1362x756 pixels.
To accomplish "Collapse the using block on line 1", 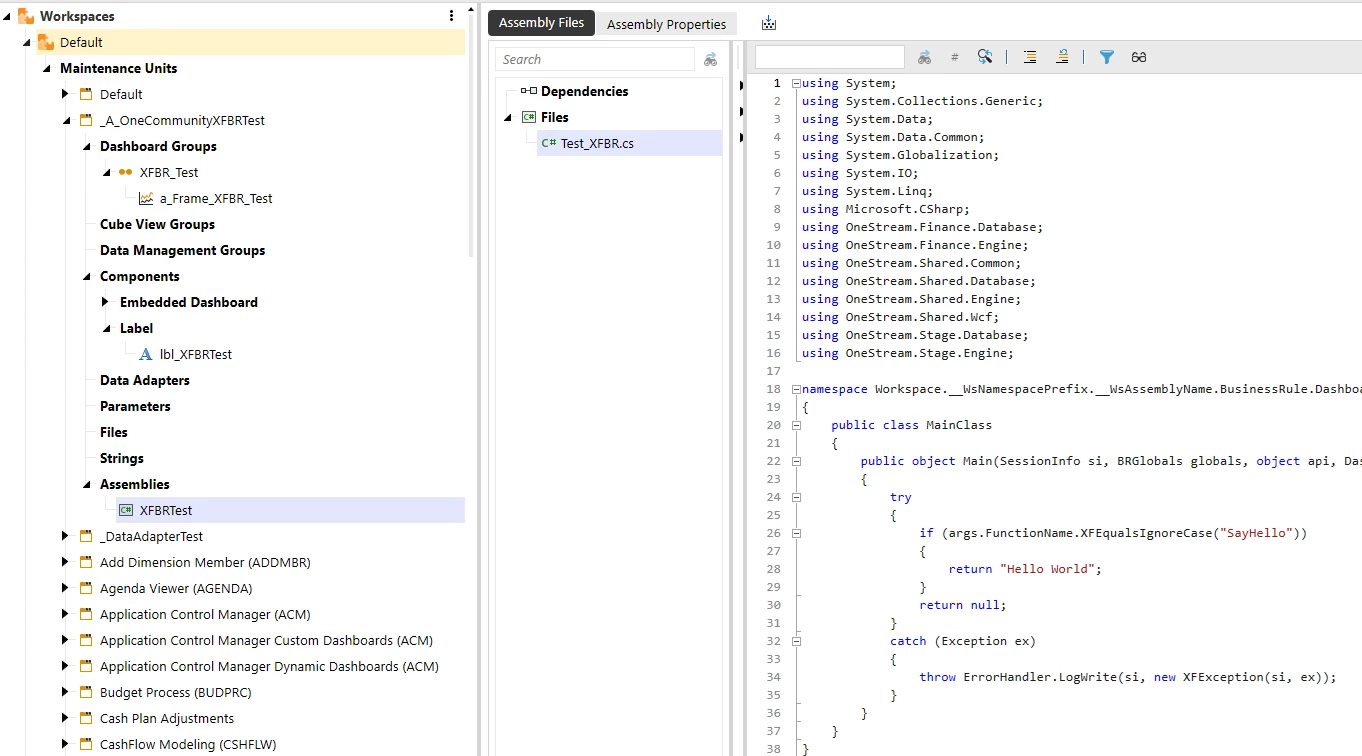I will (796, 83).
